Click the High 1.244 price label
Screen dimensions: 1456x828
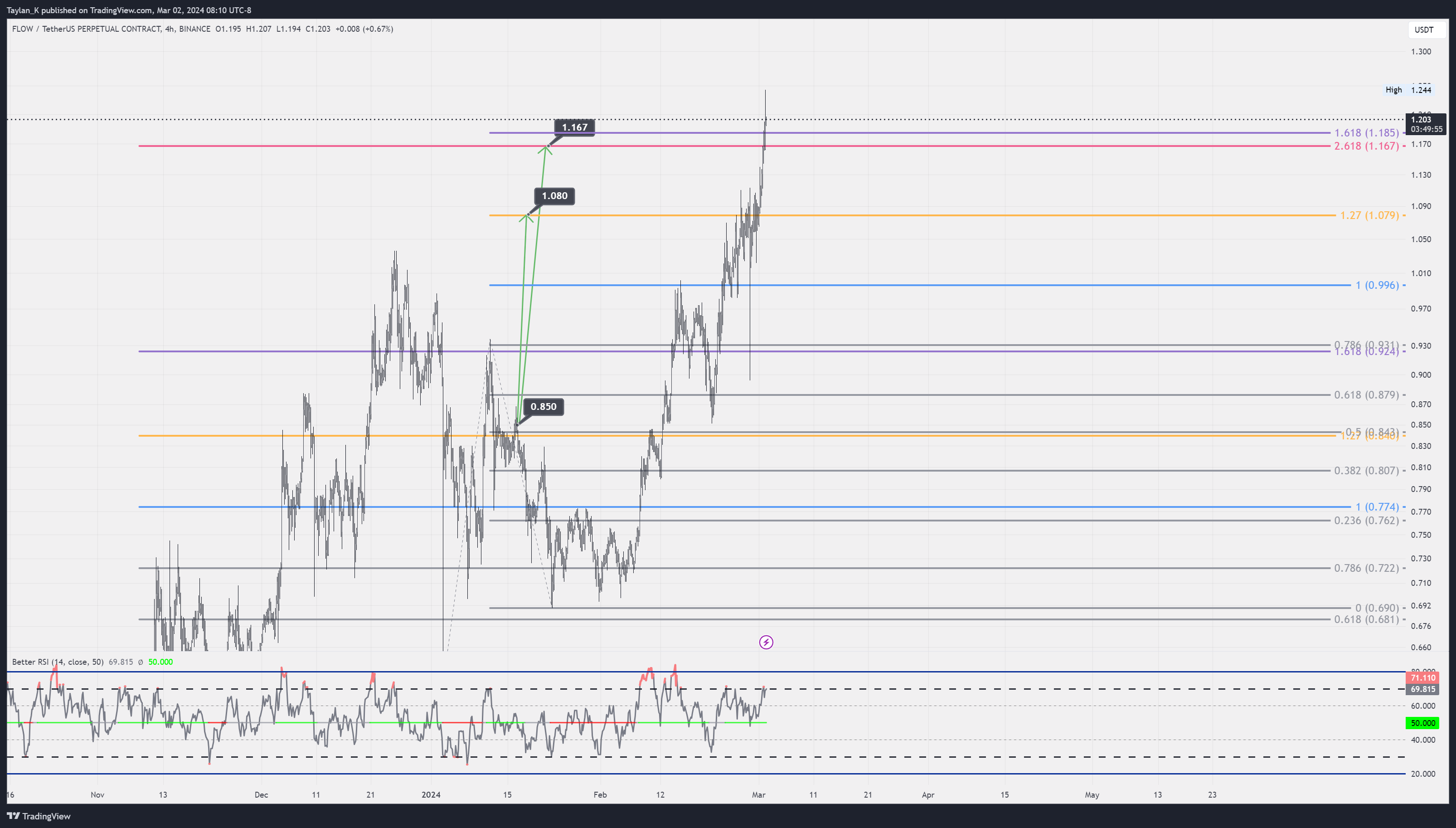1408,90
